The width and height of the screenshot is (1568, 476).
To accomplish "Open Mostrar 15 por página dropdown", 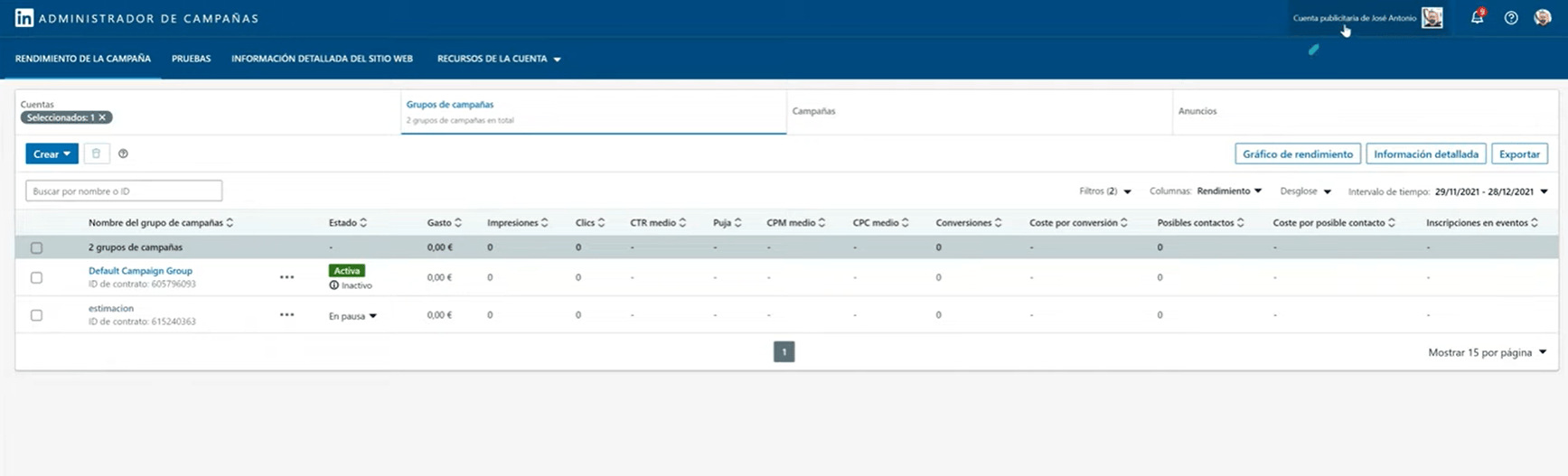I will click(x=1487, y=352).
